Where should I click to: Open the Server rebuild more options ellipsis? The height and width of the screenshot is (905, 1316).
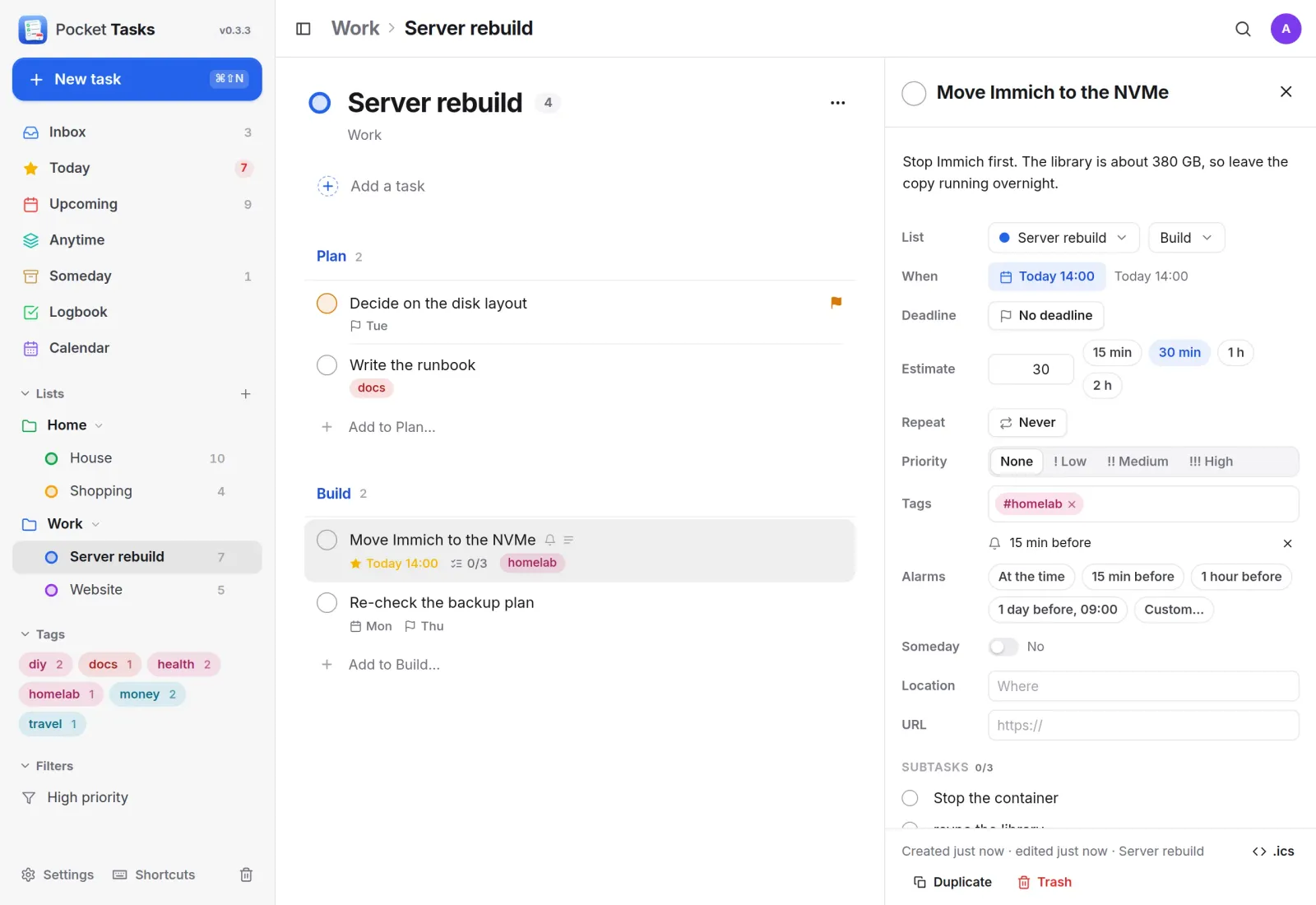click(x=837, y=103)
